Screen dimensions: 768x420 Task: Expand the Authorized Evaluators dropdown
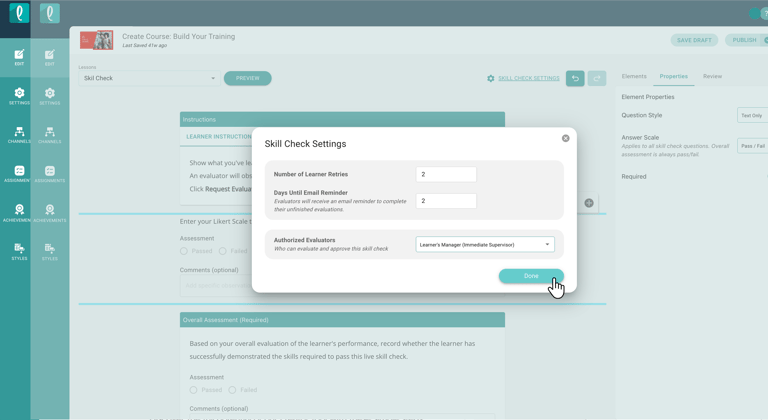[485, 244]
